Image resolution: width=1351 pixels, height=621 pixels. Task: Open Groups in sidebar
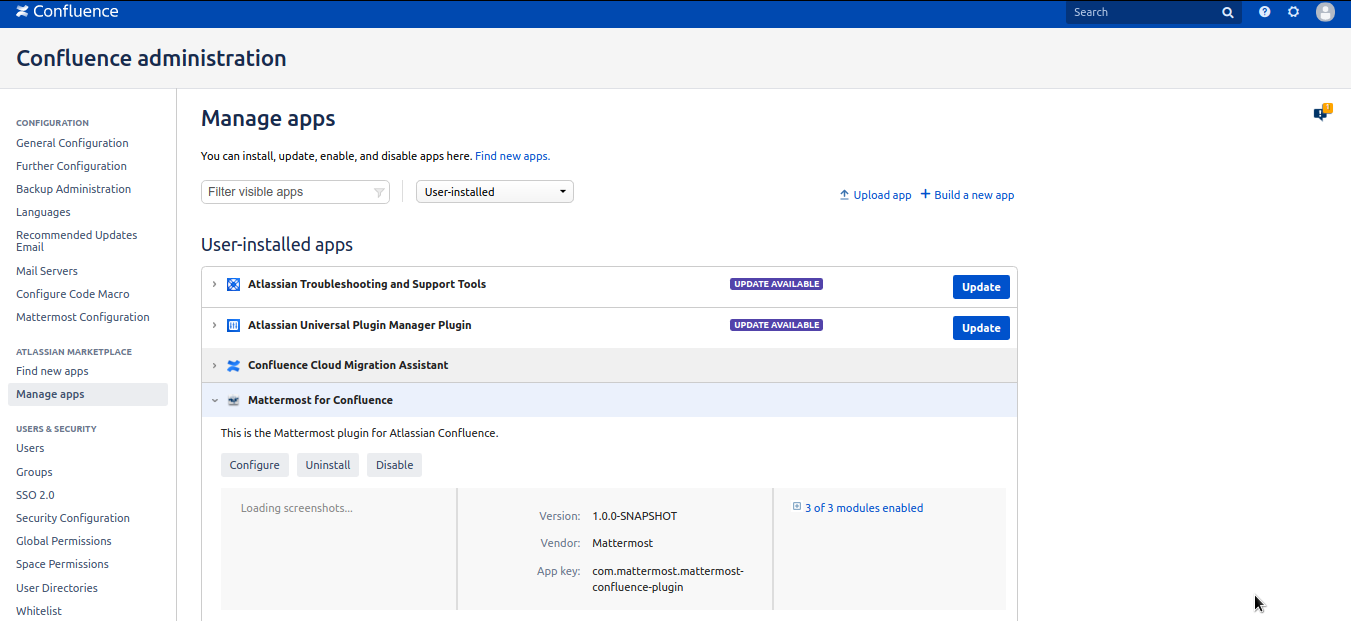[x=34, y=472]
